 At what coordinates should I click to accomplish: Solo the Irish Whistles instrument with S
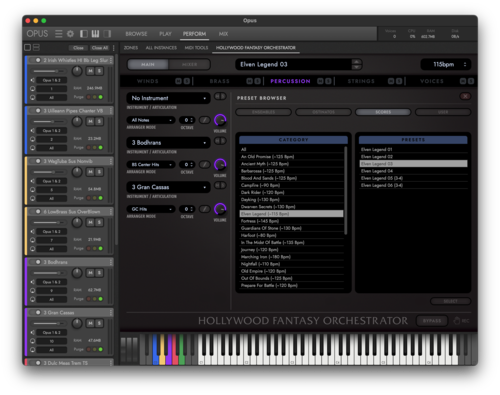click(x=99, y=71)
